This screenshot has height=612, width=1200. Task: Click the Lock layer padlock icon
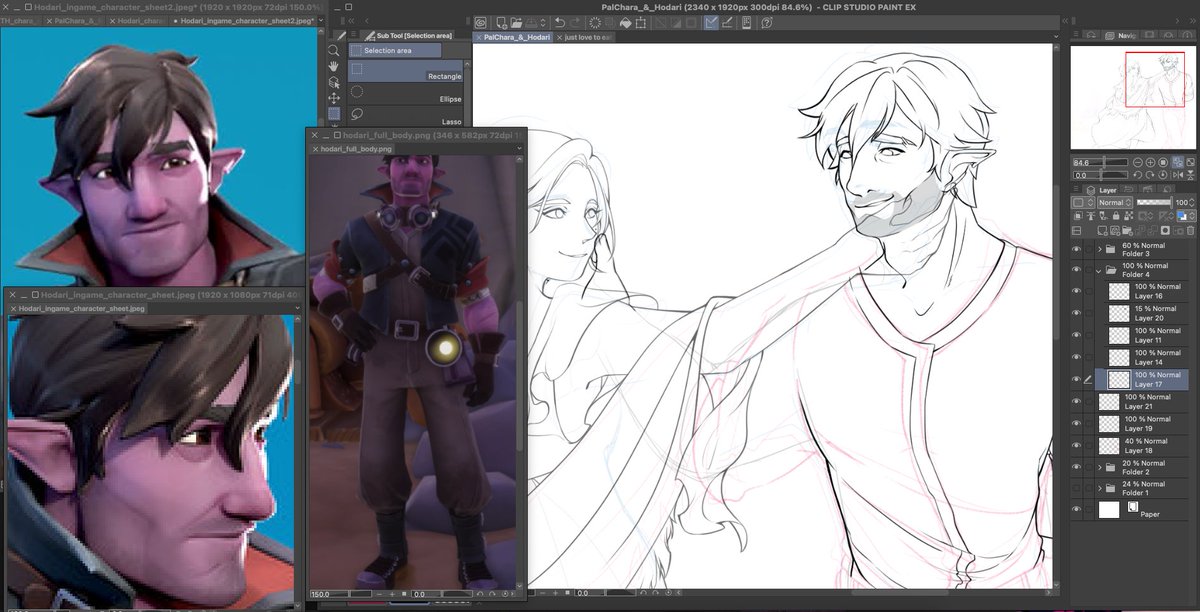pos(1116,215)
